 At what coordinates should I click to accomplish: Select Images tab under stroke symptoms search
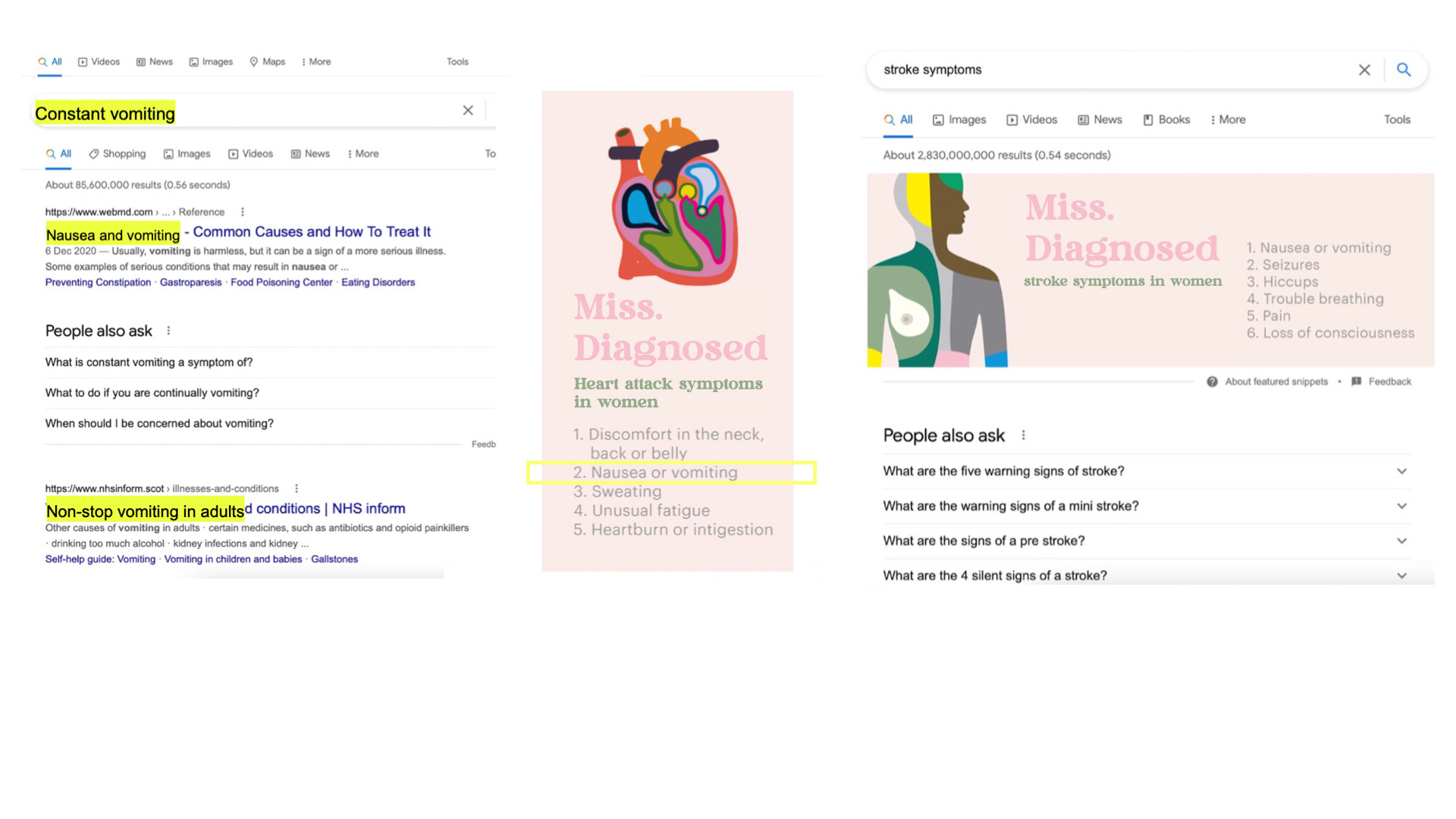pyautogui.click(x=959, y=120)
